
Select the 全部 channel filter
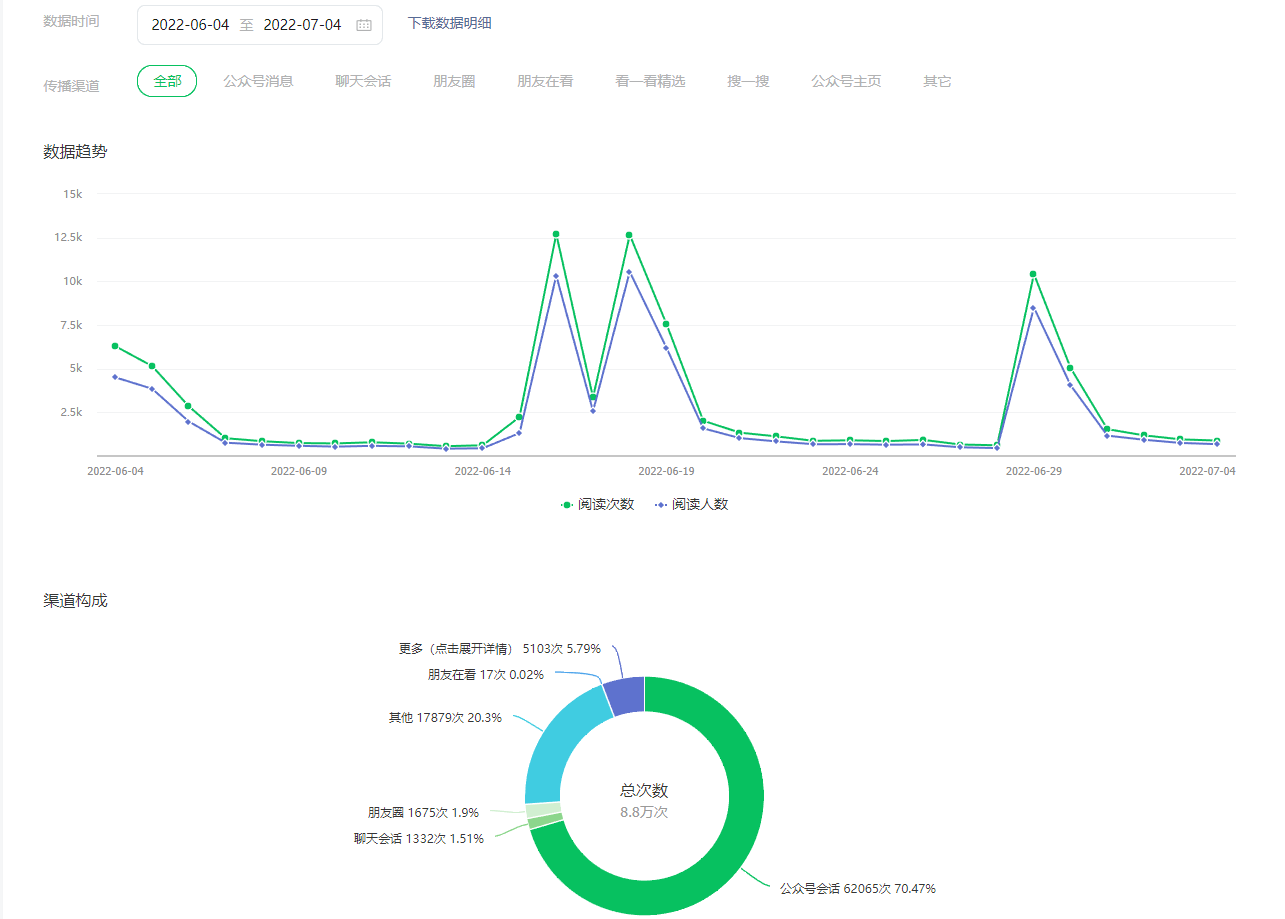tap(167, 81)
